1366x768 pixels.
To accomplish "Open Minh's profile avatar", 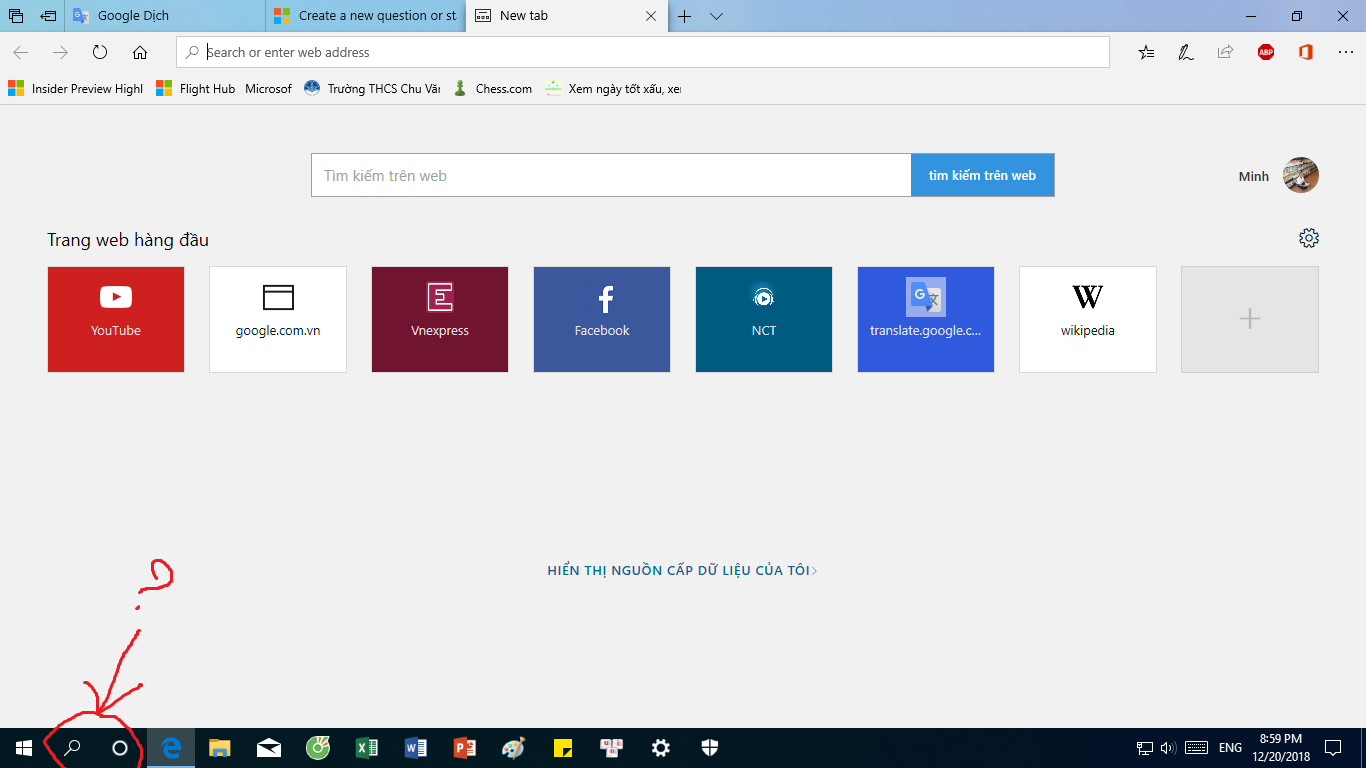I will (x=1301, y=175).
